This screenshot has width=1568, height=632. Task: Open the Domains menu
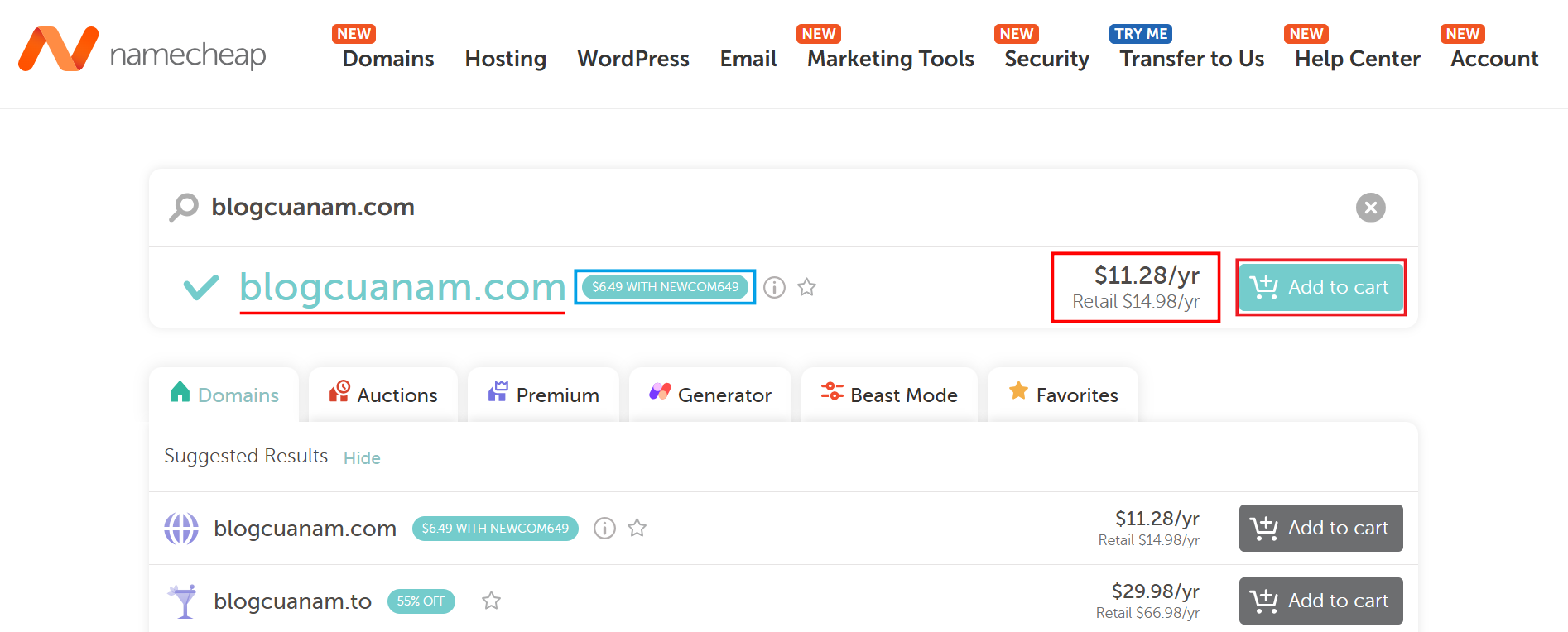point(388,59)
